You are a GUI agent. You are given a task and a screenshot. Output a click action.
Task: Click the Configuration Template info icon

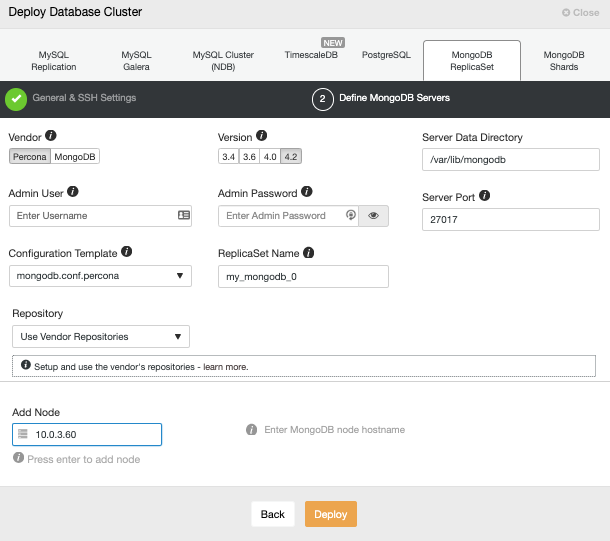[x=126, y=251]
